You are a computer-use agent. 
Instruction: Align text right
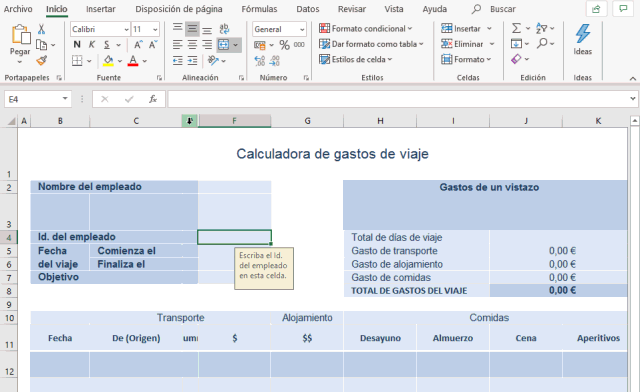207,45
